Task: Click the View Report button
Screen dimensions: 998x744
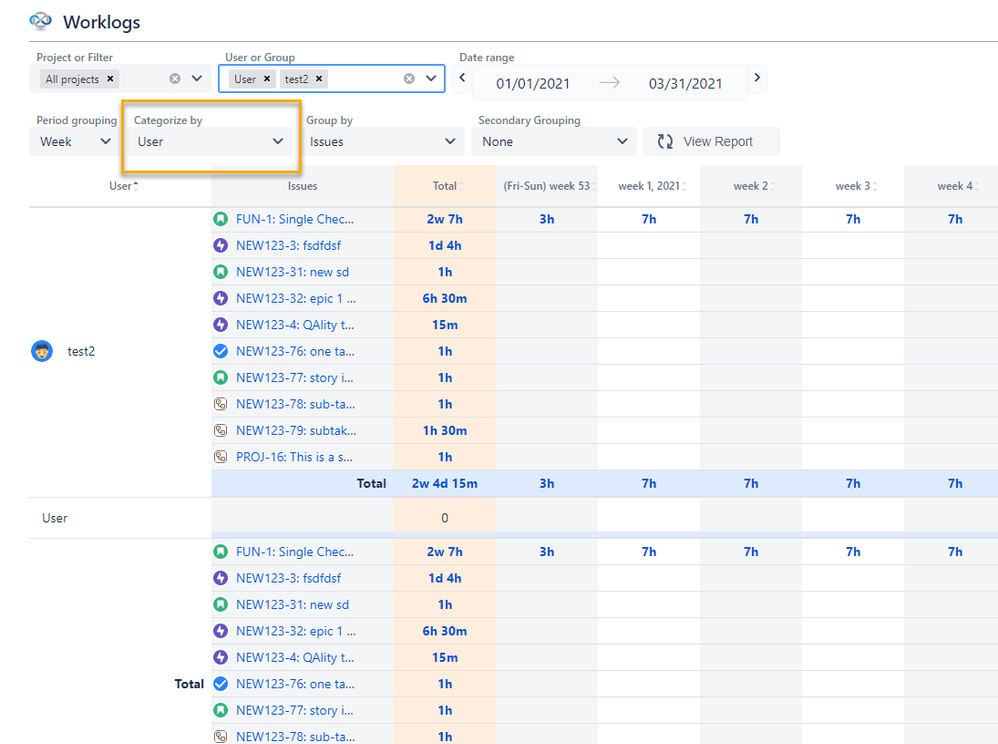Action: pyautogui.click(x=711, y=141)
